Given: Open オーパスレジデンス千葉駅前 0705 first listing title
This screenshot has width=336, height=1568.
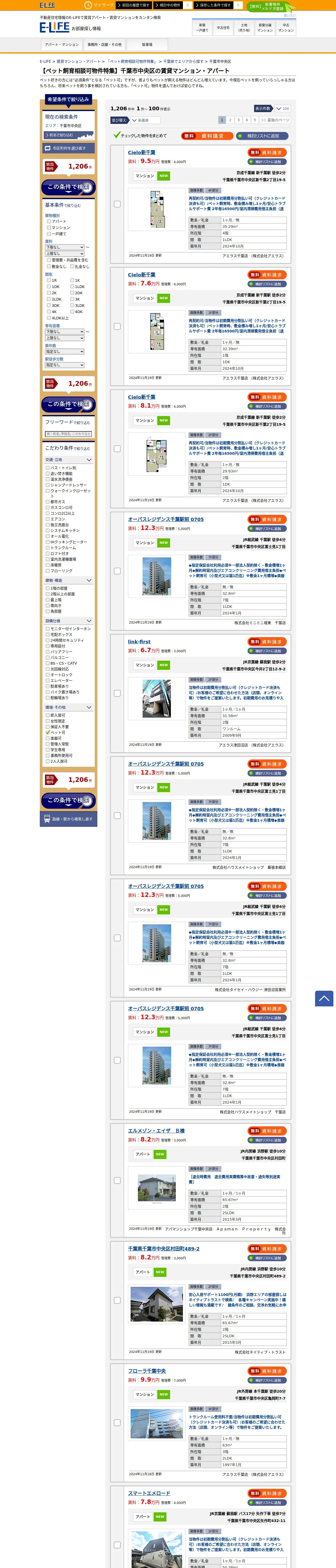Looking at the screenshot, I should [x=166, y=519].
